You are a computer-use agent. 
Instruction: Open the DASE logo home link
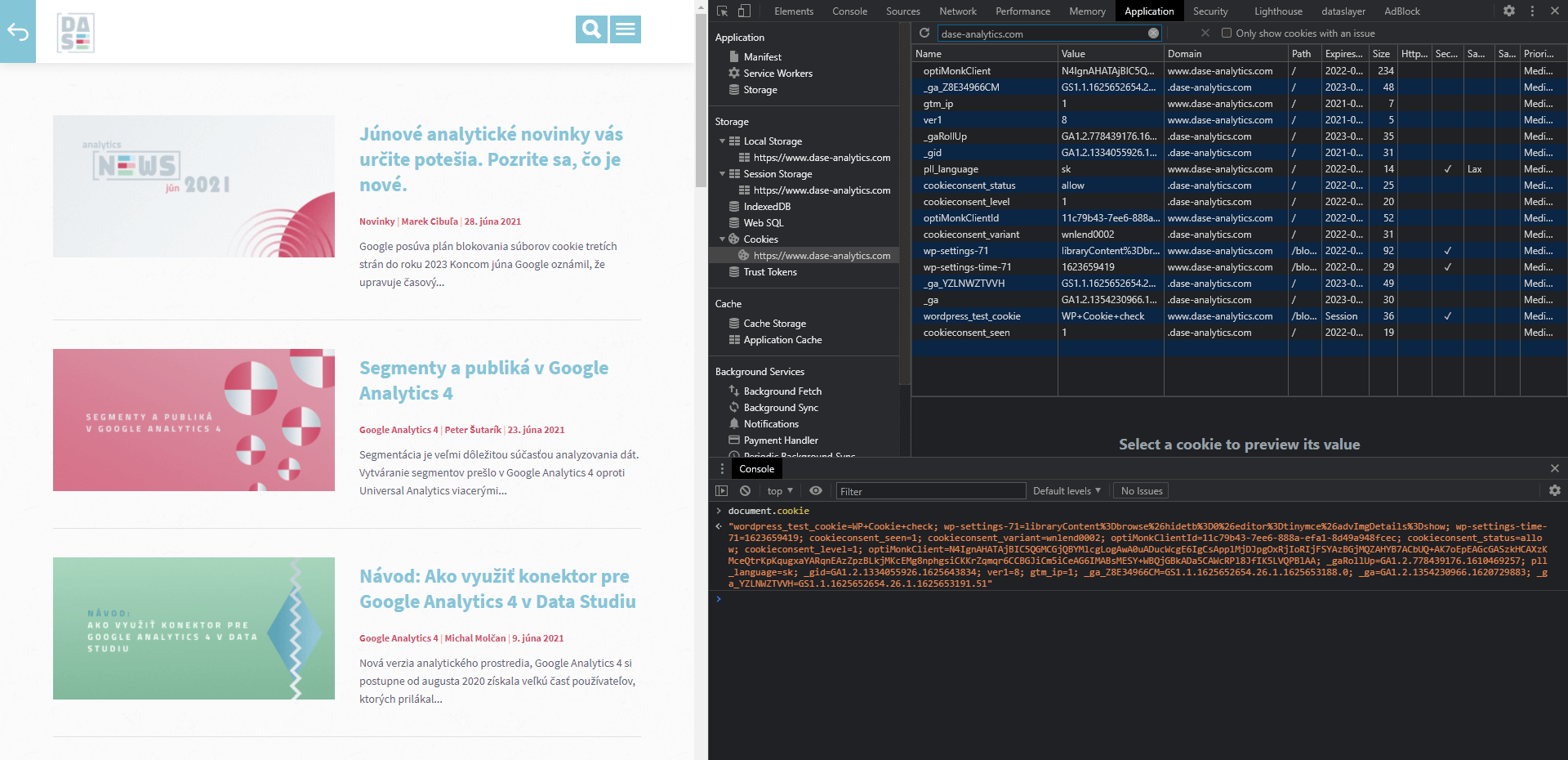pyautogui.click(x=76, y=33)
